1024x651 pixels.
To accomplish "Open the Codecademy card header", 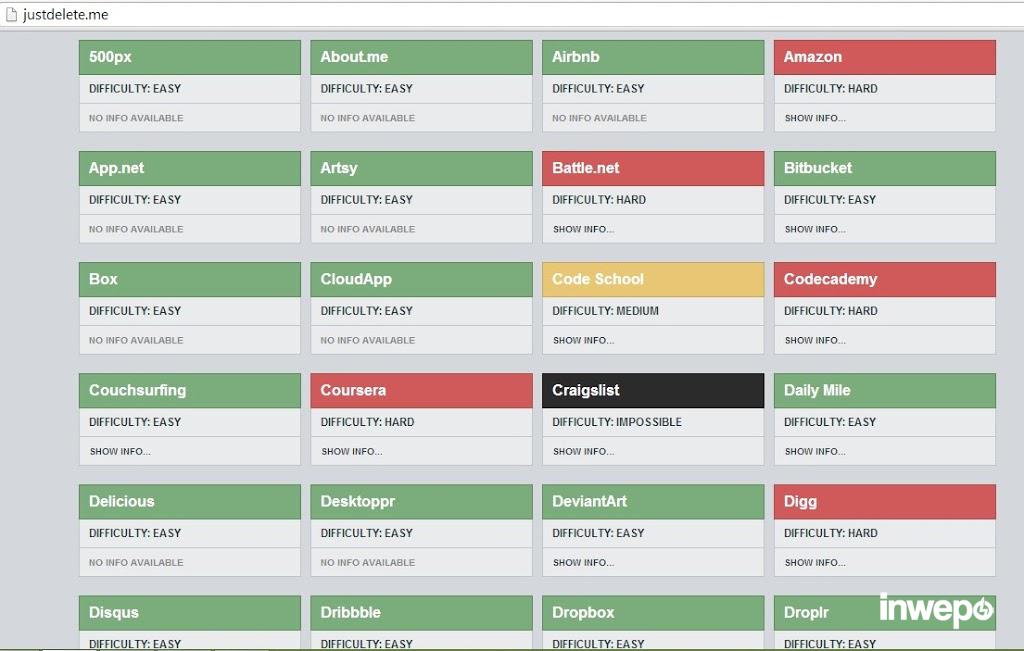I will 885,279.
